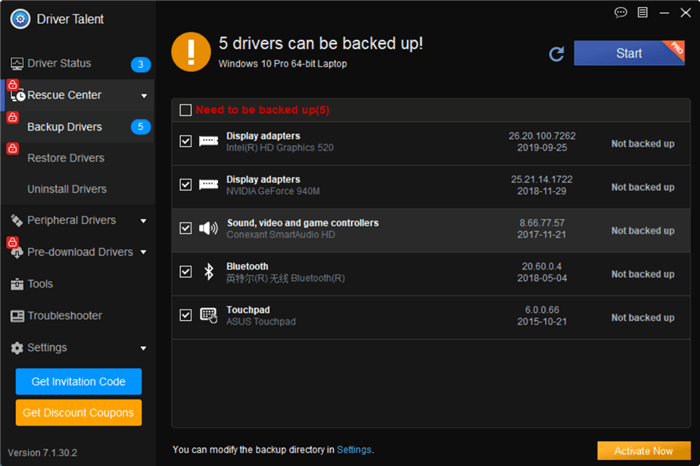
Task: Minimize the Driver Talent window
Action: click(x=664, y=13)
